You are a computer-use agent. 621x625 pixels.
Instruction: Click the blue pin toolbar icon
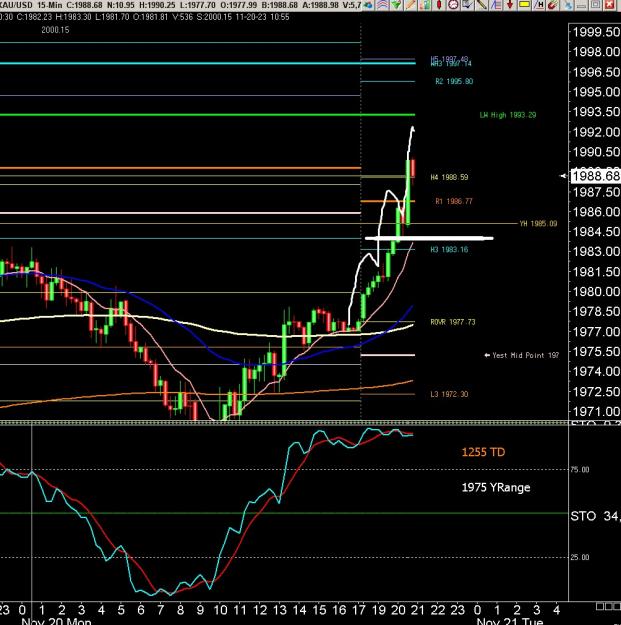pyautogui.click(x=568, y=5)
